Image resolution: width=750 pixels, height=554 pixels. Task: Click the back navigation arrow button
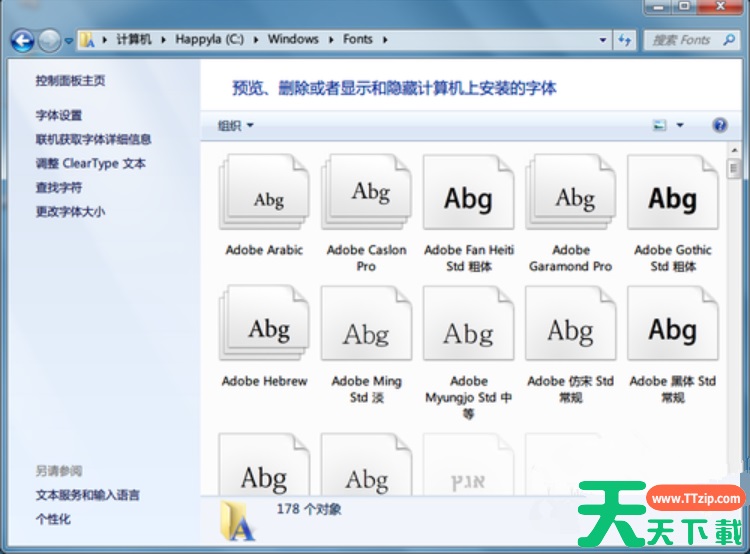click(22, 40)
